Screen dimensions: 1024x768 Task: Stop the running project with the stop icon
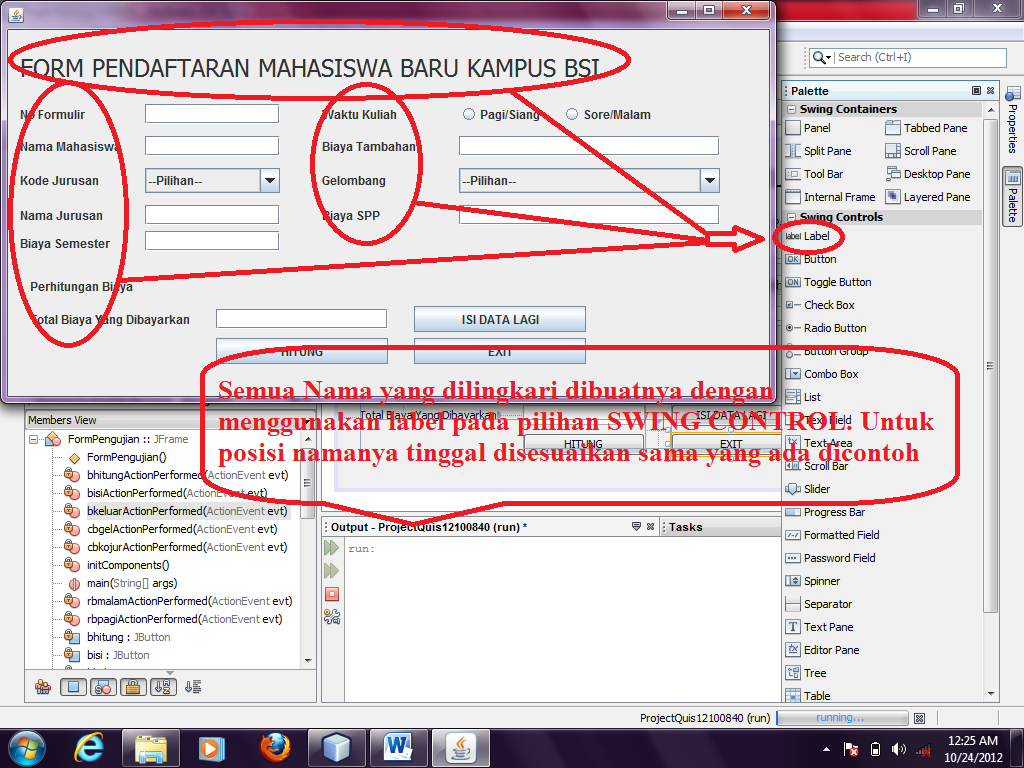click(x=330, y=594)
